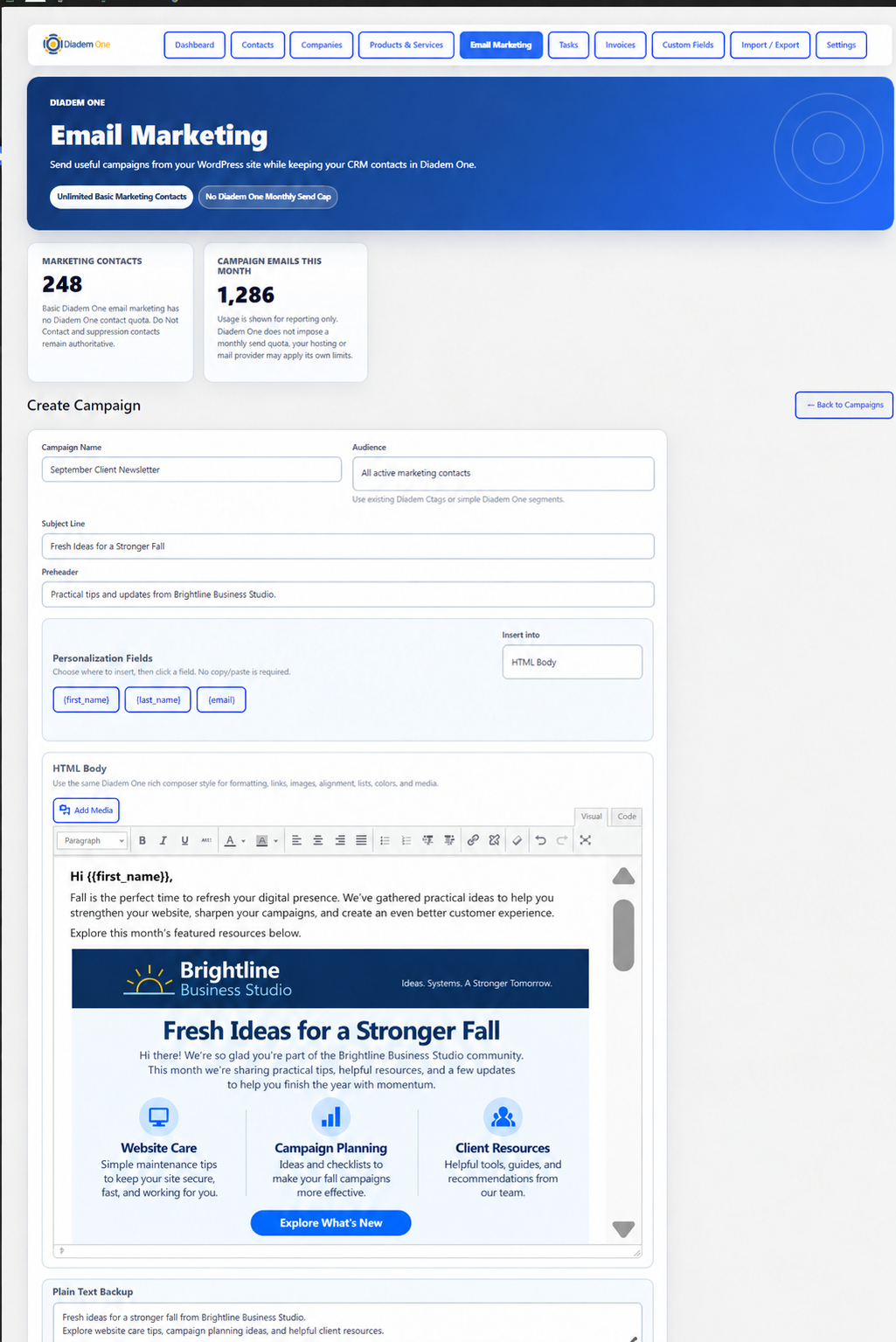896x1342 pixels.
Task: Open the Insert into HTML Body dropdown
Action: pos(572,662)
